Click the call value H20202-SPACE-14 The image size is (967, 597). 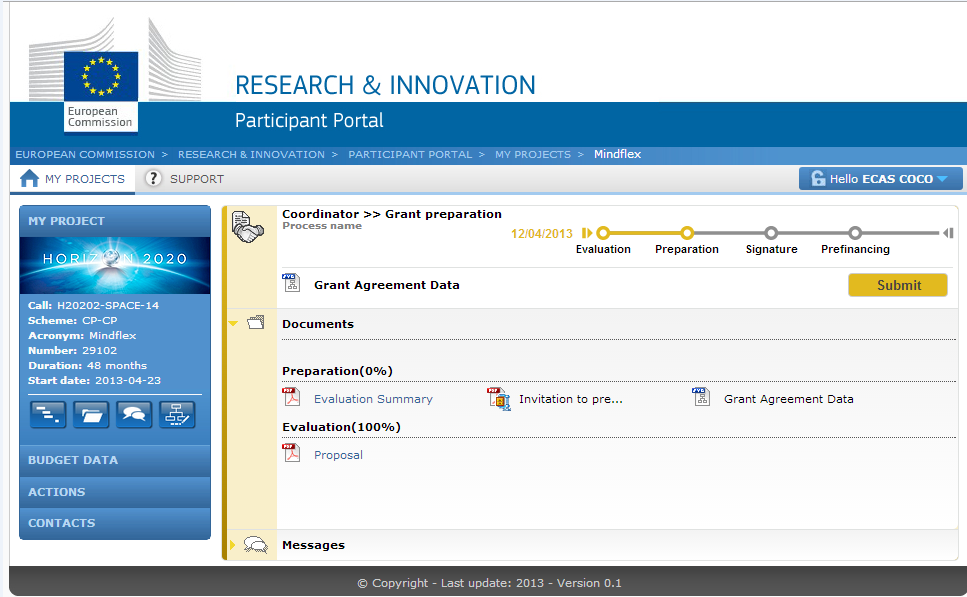[108, 305]
